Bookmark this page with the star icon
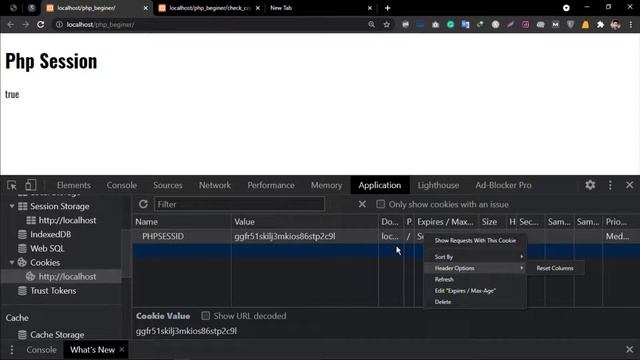 coord(387,24)
